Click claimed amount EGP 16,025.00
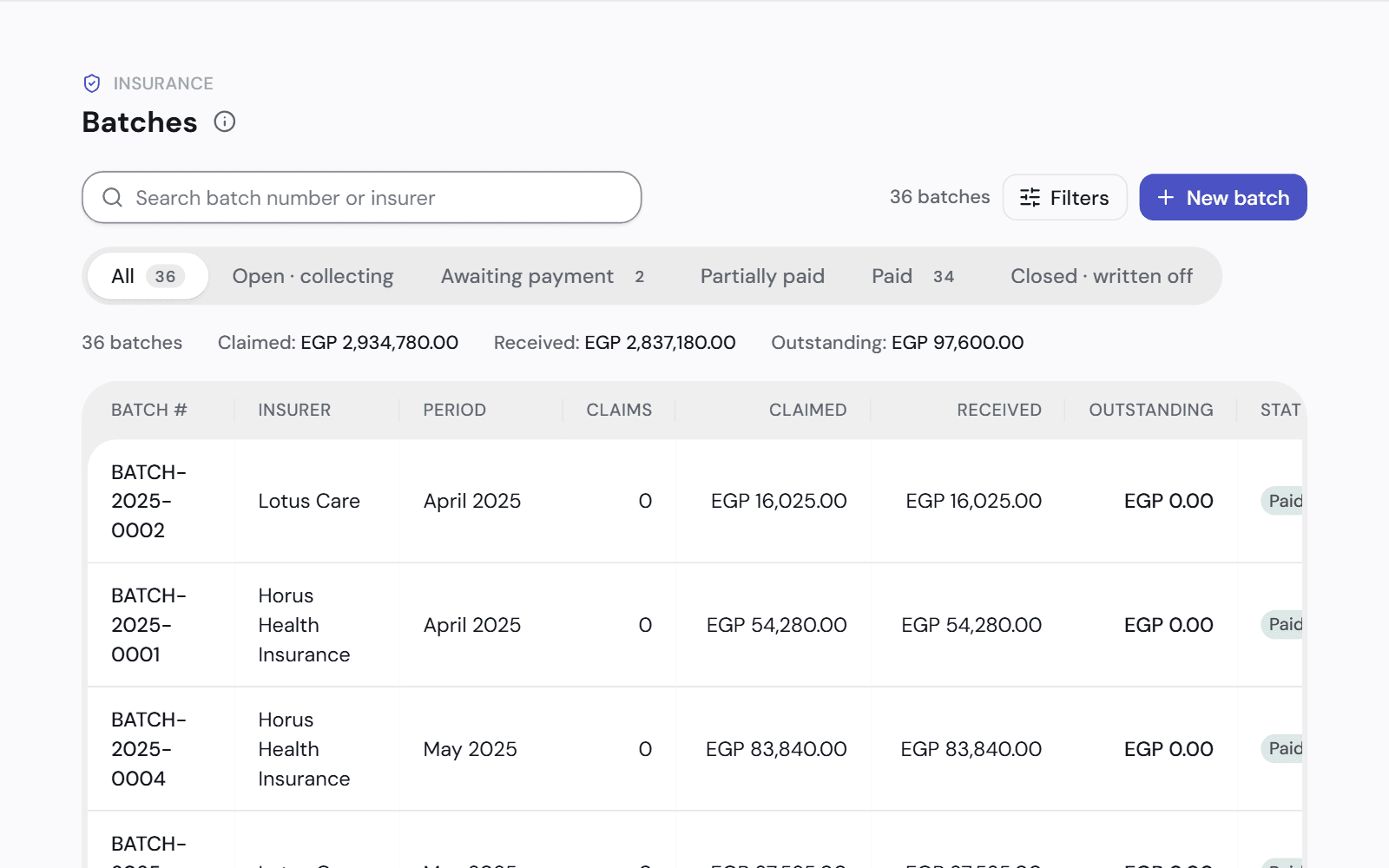The width and height of the screenshot is (1389, 868). [779, 501]
